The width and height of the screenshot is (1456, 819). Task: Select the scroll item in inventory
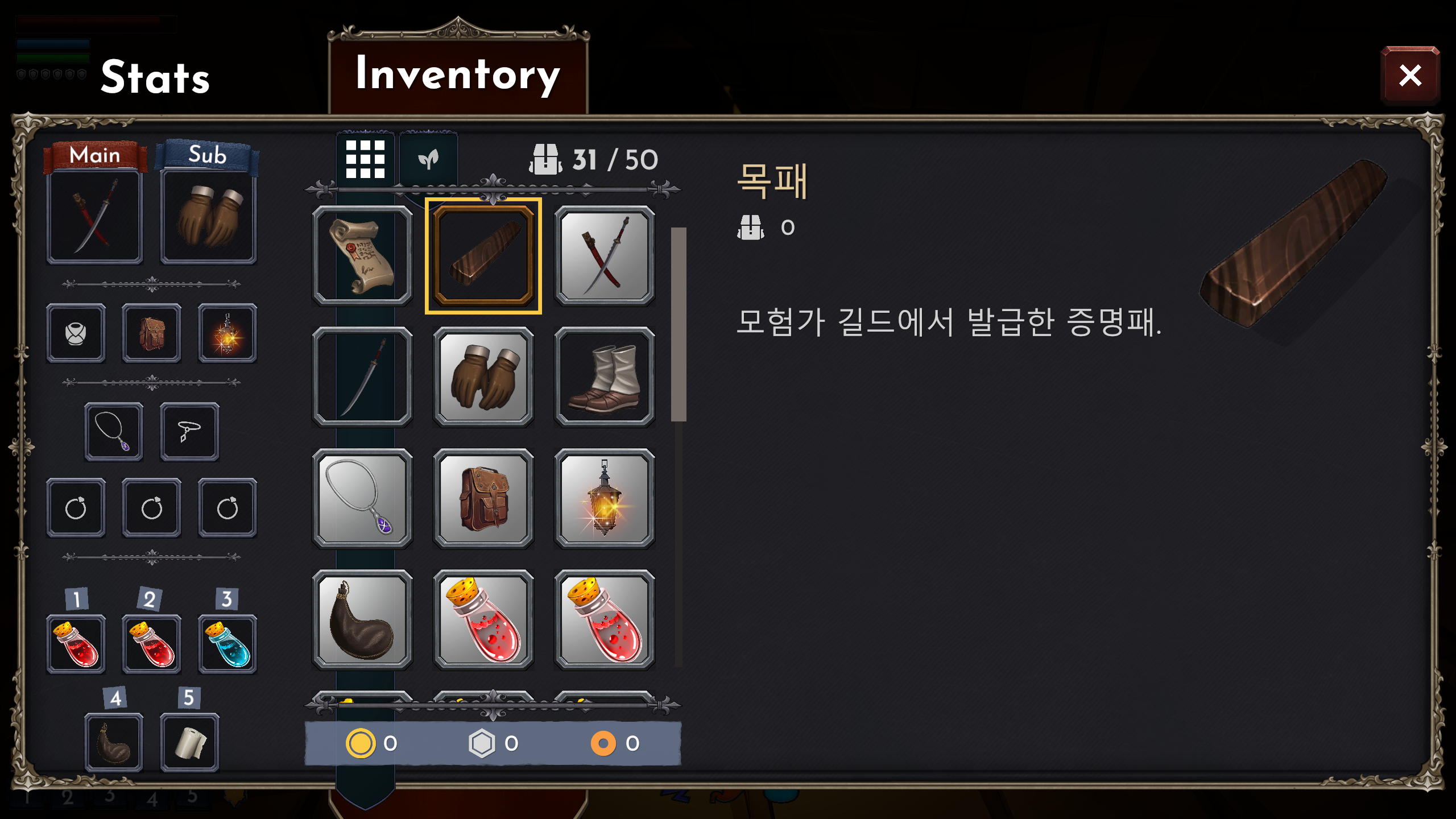pyautogui.click(x=362, y=256)
